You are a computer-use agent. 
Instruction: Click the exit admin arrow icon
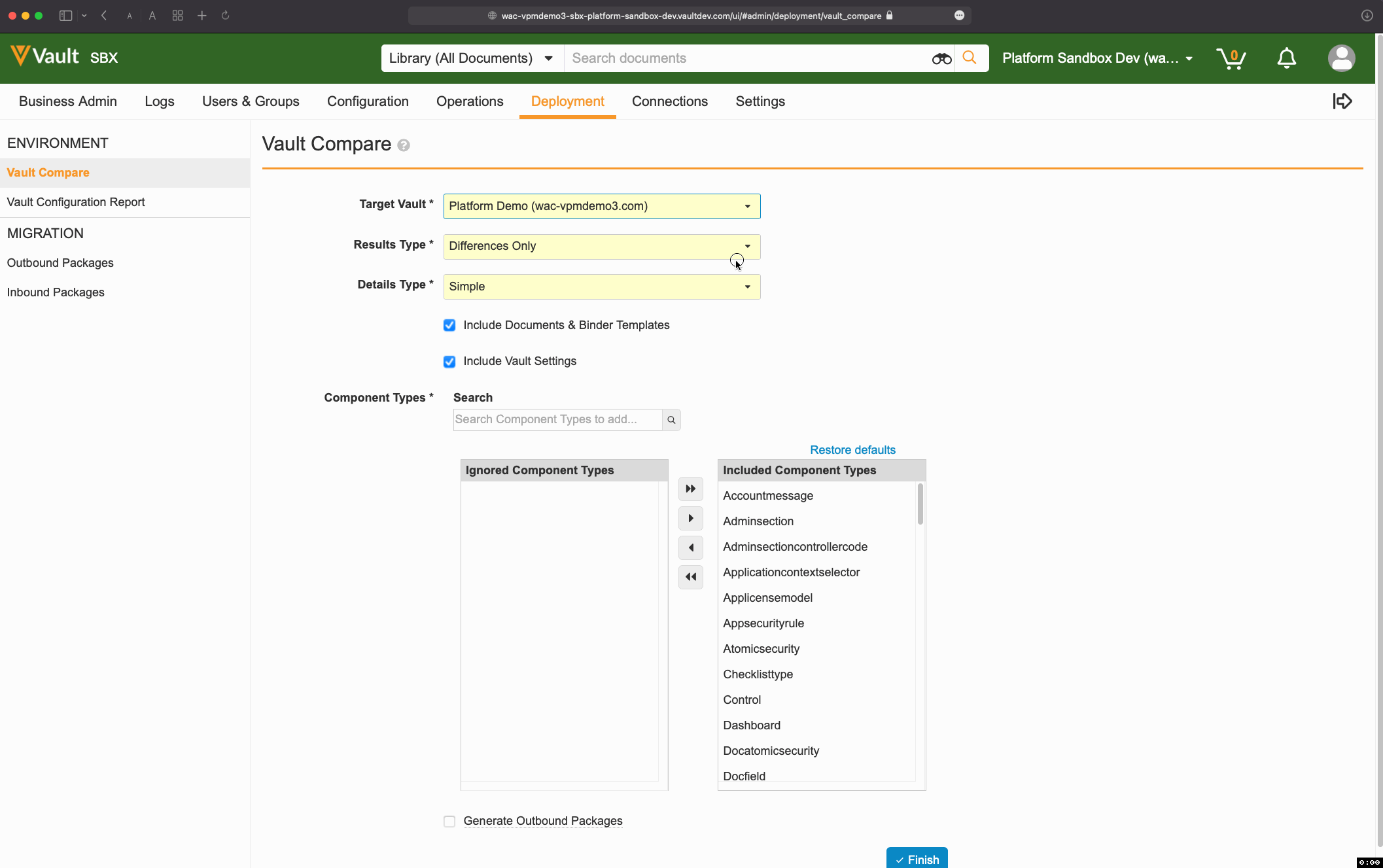click(1342, 101)
